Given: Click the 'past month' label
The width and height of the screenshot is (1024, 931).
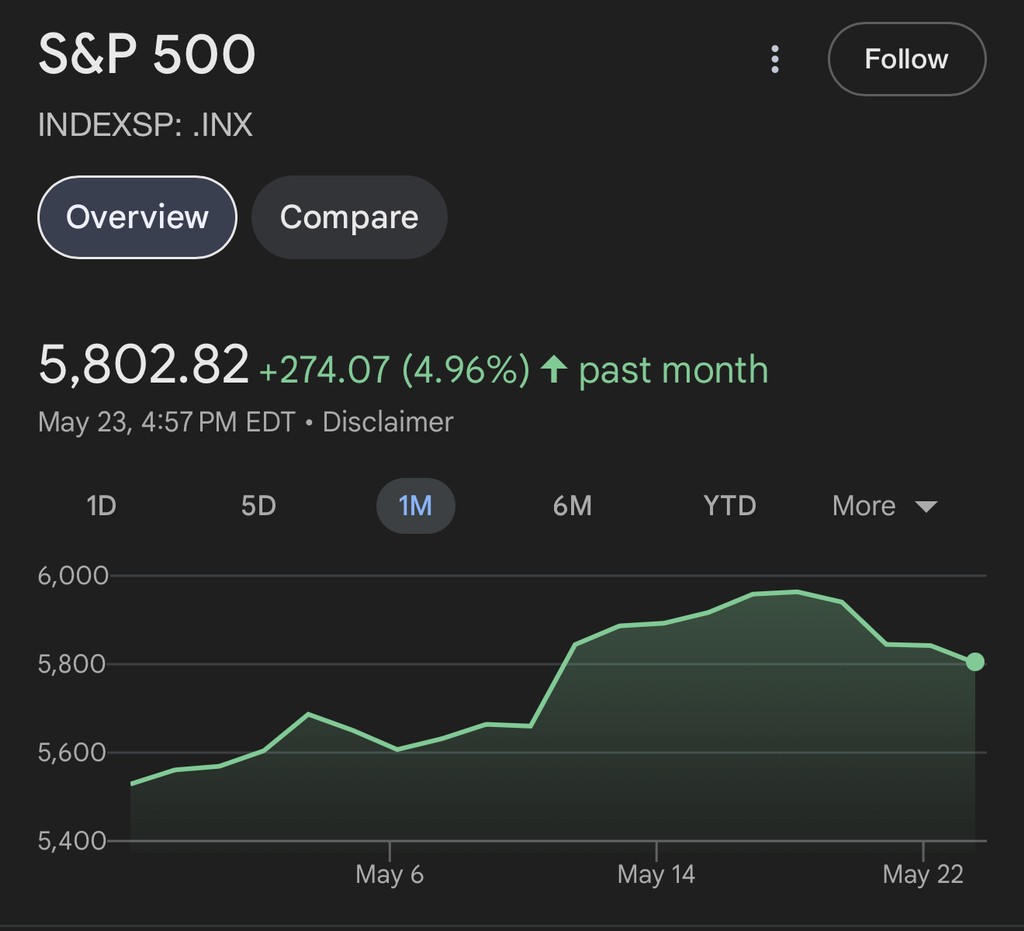Looking at the screenshot, I should click(673, 370).
